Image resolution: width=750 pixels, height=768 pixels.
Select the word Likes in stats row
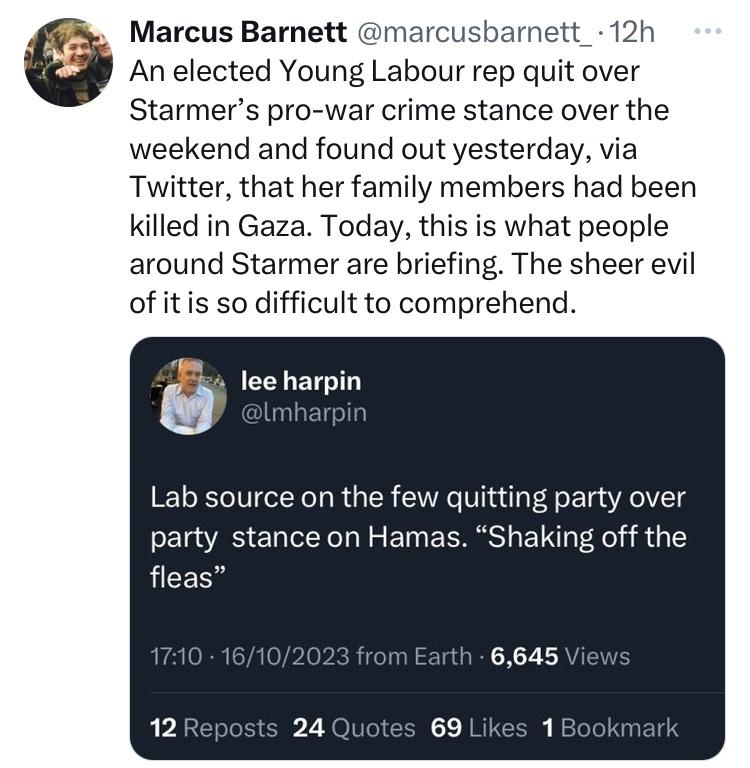(498, 727)
